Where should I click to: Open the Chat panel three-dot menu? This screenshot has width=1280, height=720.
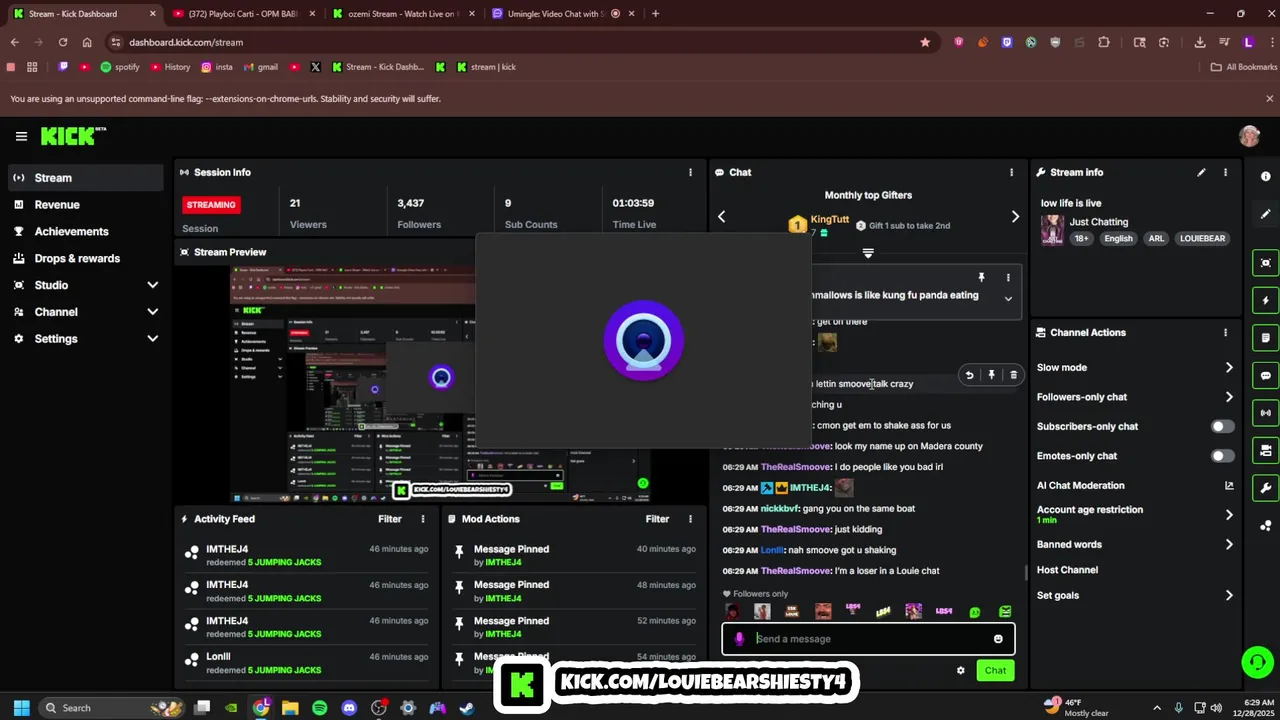(x=1011, y=172)
